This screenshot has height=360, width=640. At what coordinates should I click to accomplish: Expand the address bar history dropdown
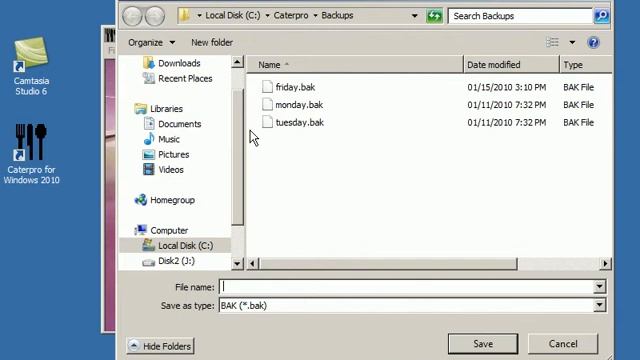(415, 16)
